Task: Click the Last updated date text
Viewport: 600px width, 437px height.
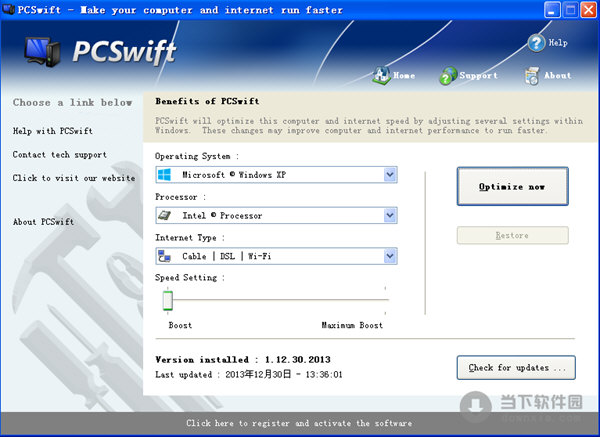Action: point(249,374)
